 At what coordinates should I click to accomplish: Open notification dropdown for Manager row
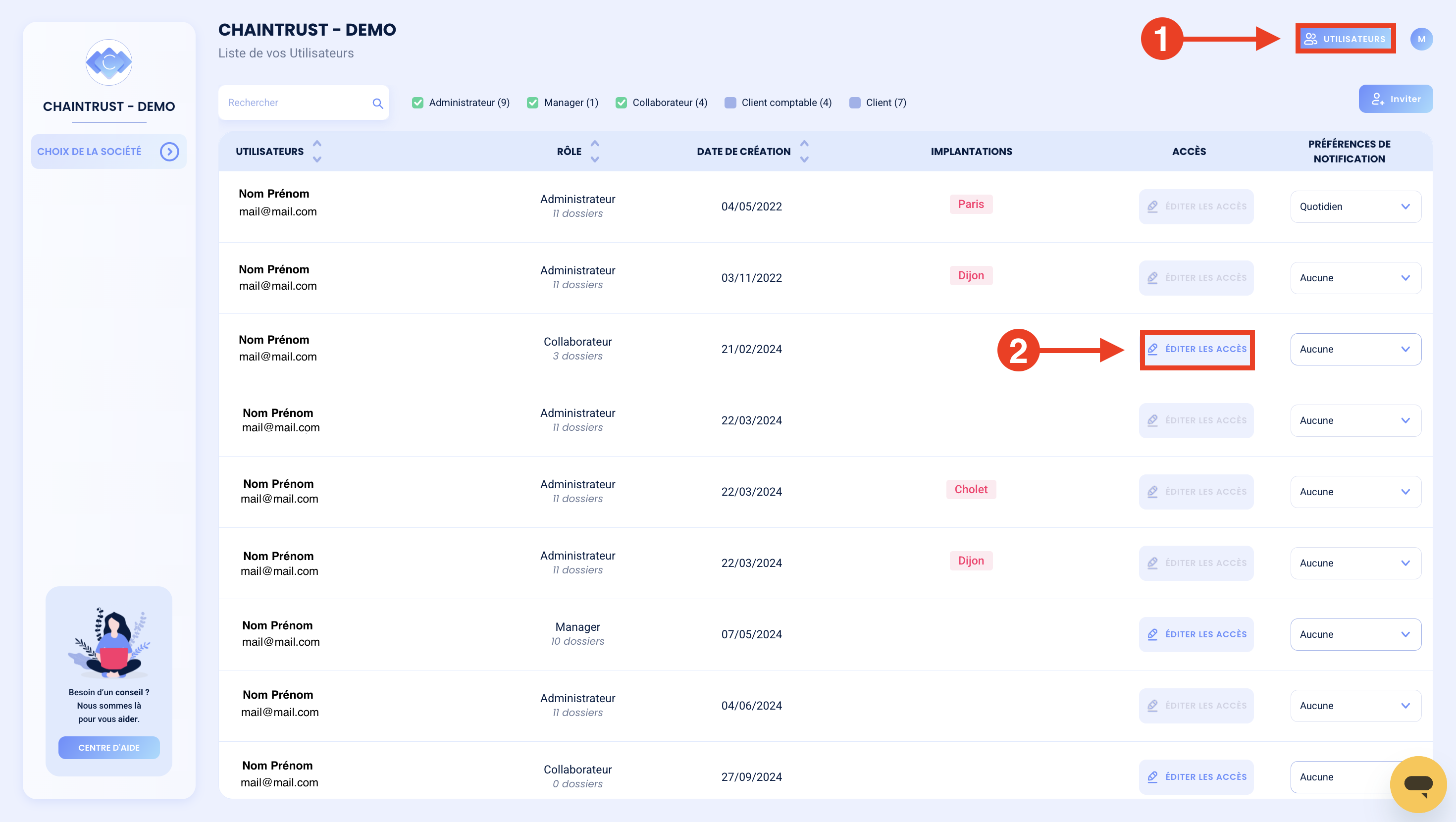pyautogui.click(x=1355, y=634)
